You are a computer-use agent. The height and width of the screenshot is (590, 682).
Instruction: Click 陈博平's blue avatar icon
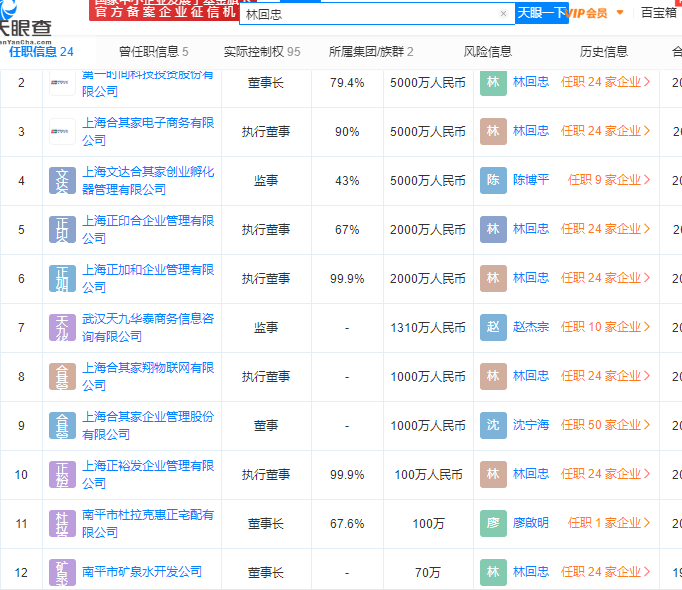493,180
